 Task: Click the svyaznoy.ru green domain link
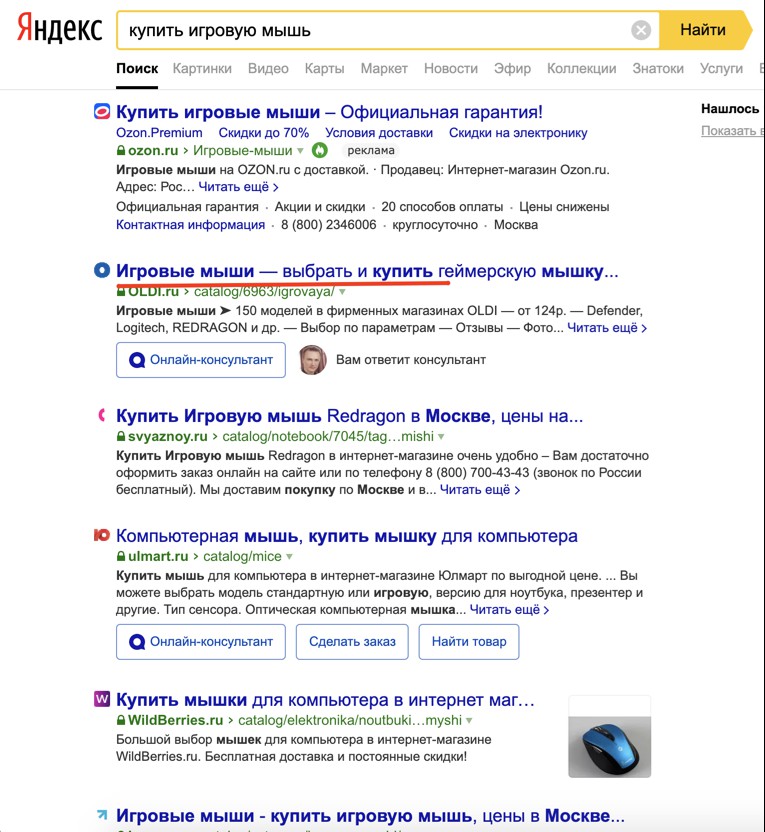click(168, 437)
